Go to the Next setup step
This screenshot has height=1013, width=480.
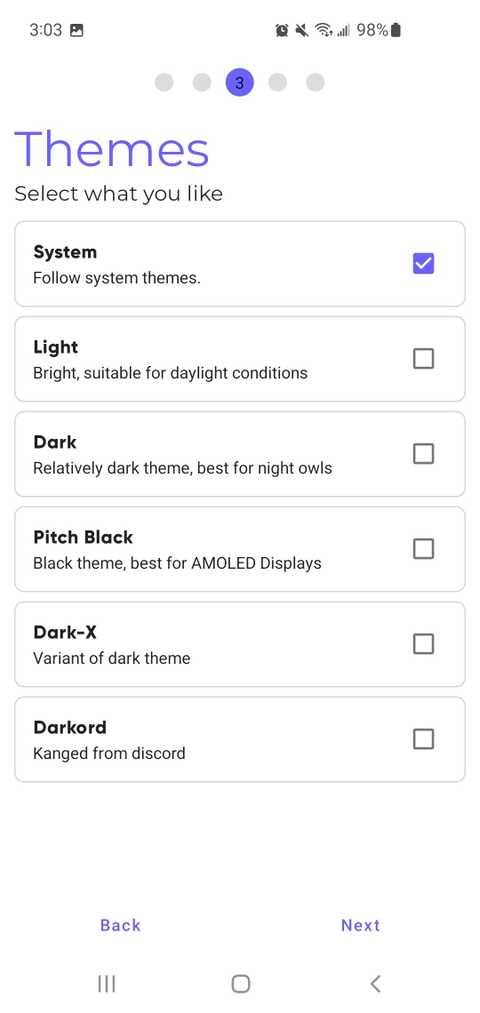tap(360, 925)
